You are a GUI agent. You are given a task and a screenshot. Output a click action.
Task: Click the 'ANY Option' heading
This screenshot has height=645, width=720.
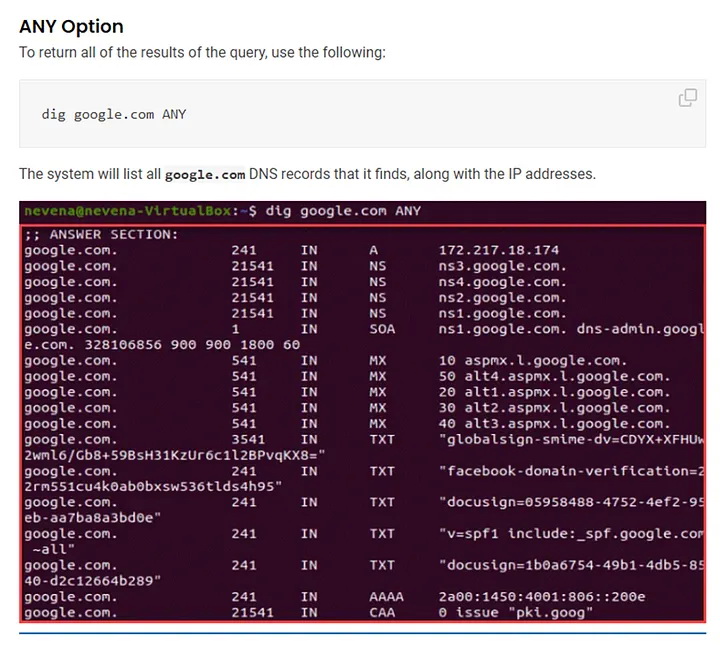(71, 27)
